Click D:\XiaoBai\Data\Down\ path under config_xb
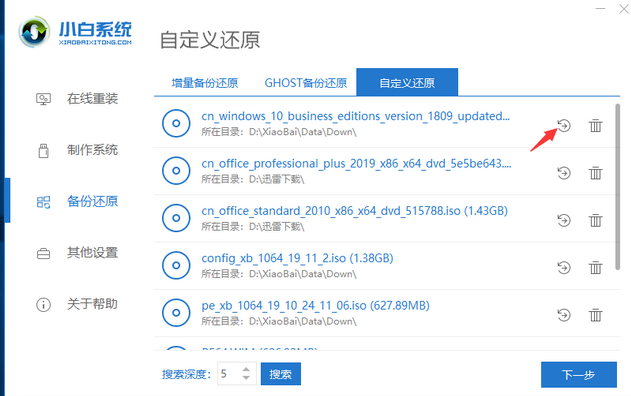The width and height of the screenshot is (631, 396). (303, 274)
